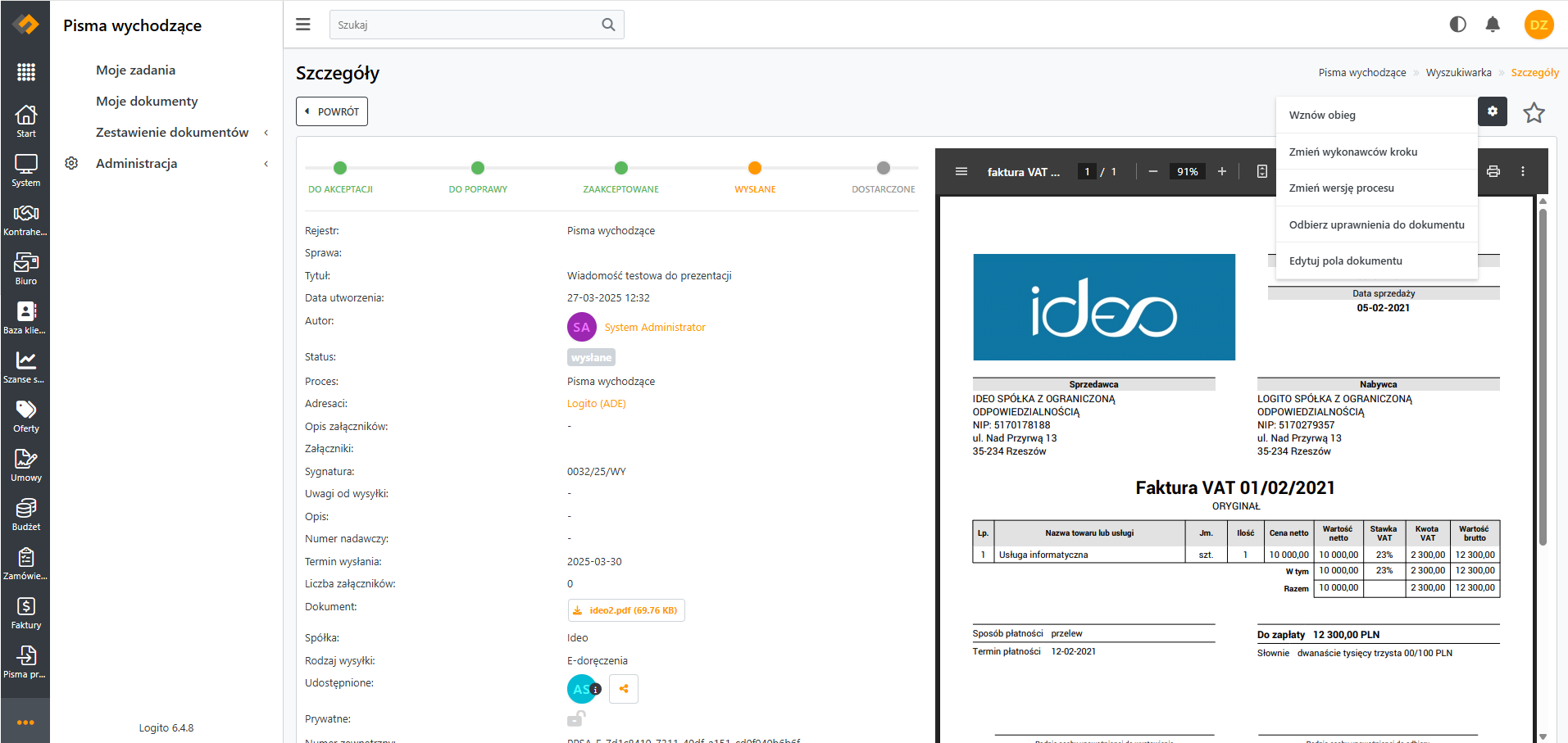1568x743 pixels.
Task: Go to Wyszukiwarka breadcrumb
Action: (x=1458, y=72)
